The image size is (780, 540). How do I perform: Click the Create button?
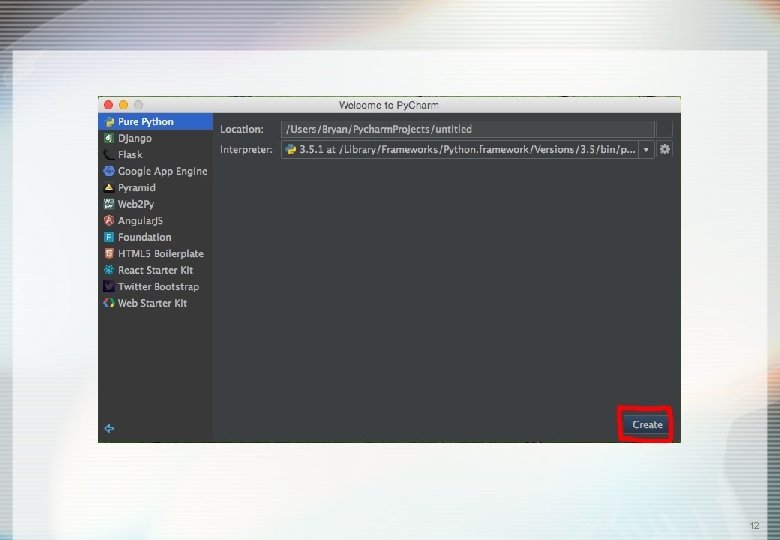[647, 425]
